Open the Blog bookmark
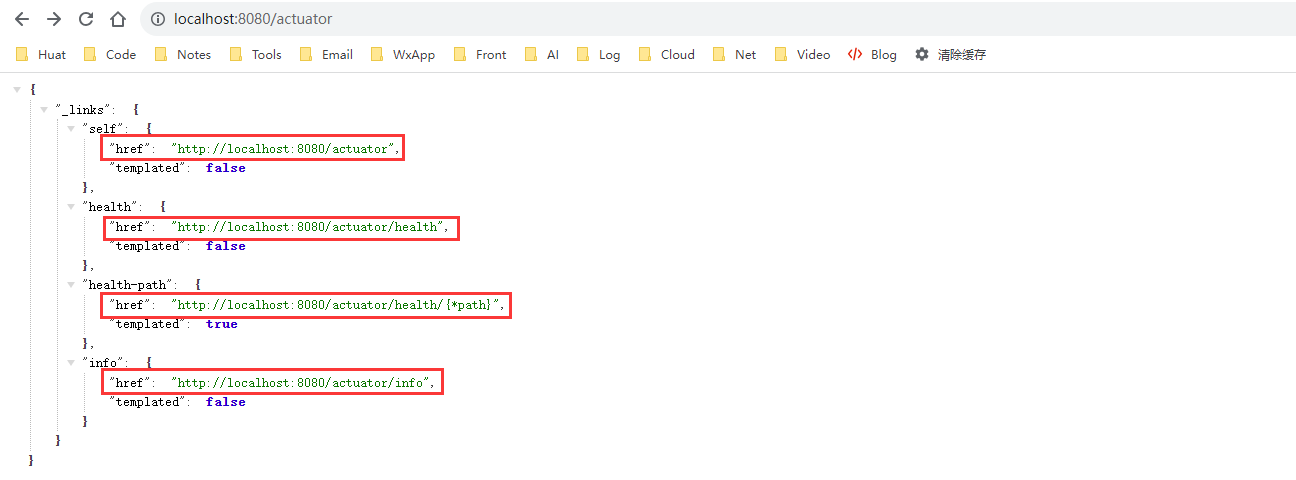Image resolution: width=1296 pixels, height=480 pixels. [x=872, y=55]
